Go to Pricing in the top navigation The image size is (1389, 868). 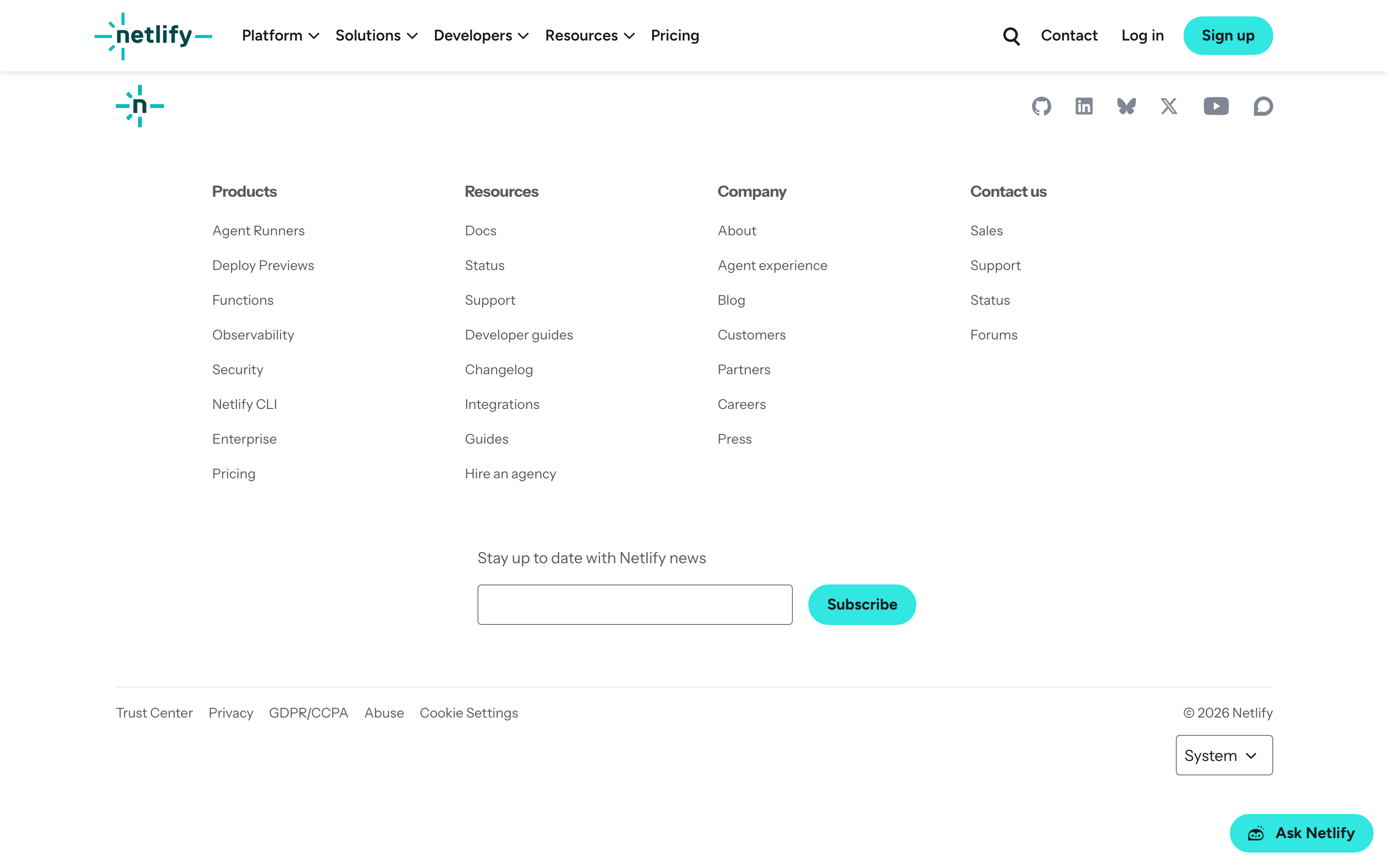click(675, 36)
